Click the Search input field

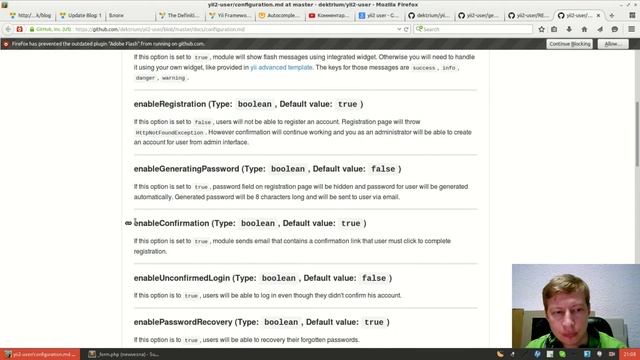(473, 29)
